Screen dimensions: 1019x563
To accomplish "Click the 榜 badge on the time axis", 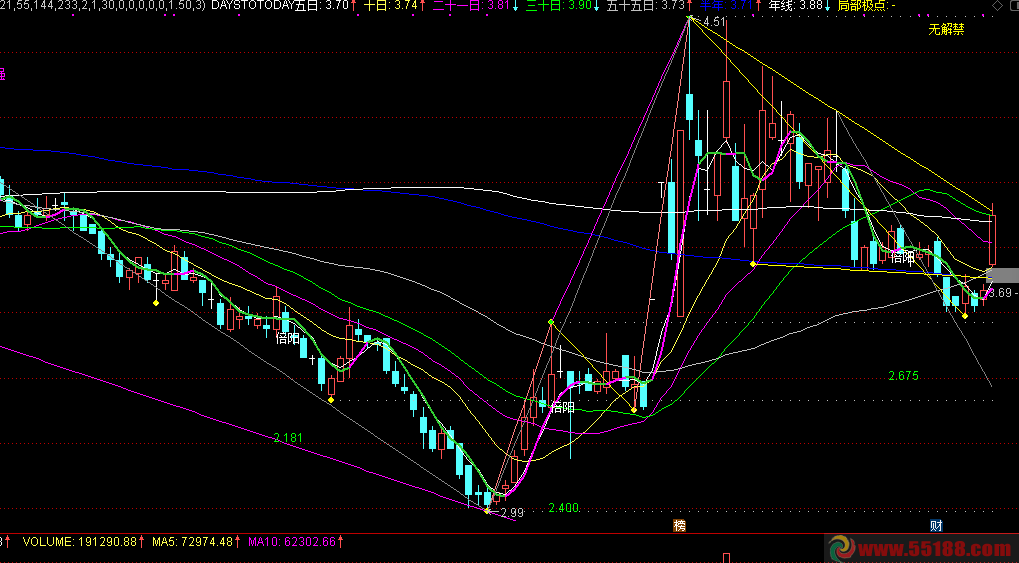I will [x=680, y=525].
